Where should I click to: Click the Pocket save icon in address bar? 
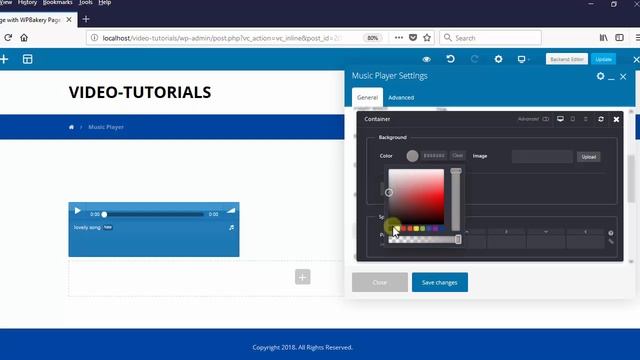coord(413,38)
